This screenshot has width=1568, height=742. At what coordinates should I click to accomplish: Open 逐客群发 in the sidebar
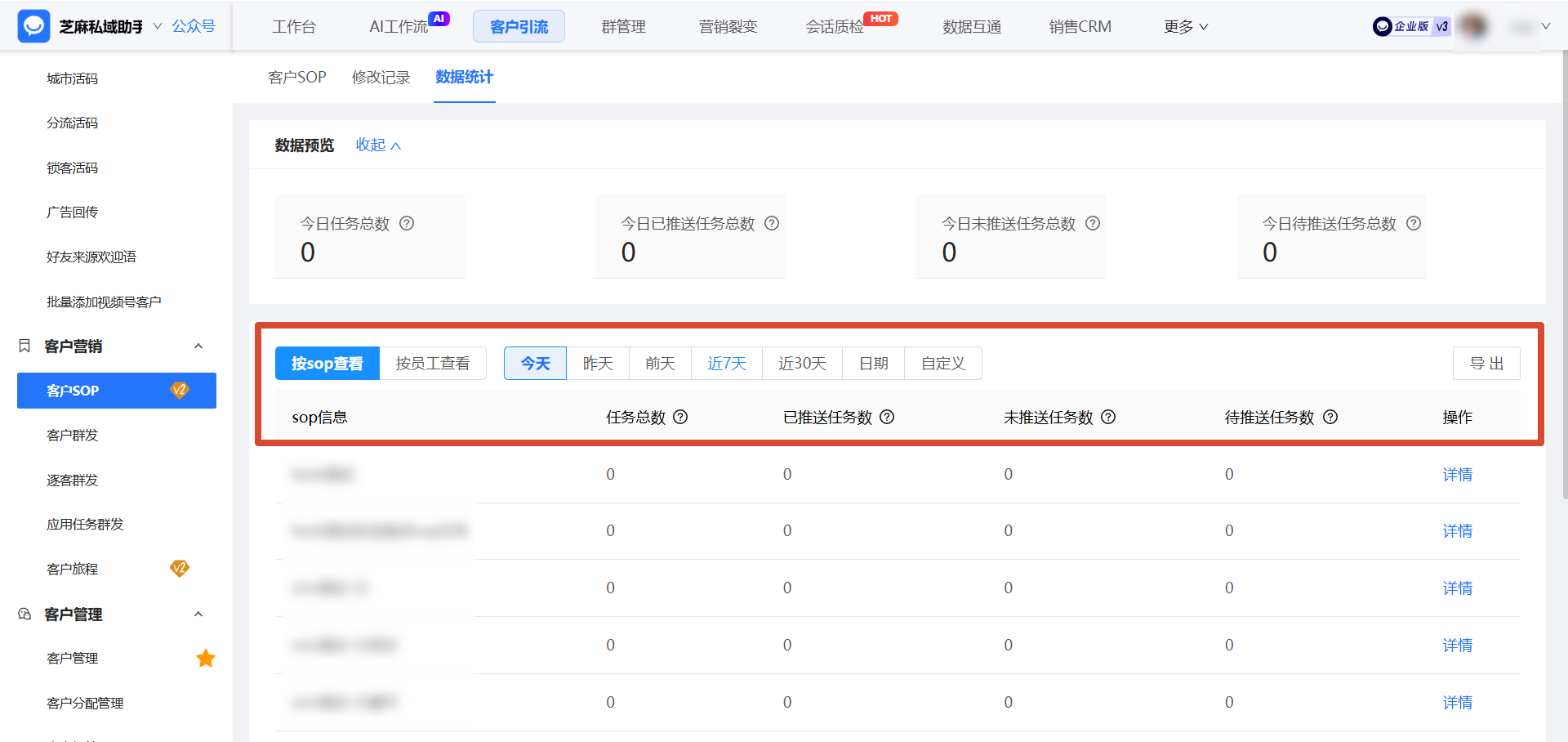(x=73, y=480)
